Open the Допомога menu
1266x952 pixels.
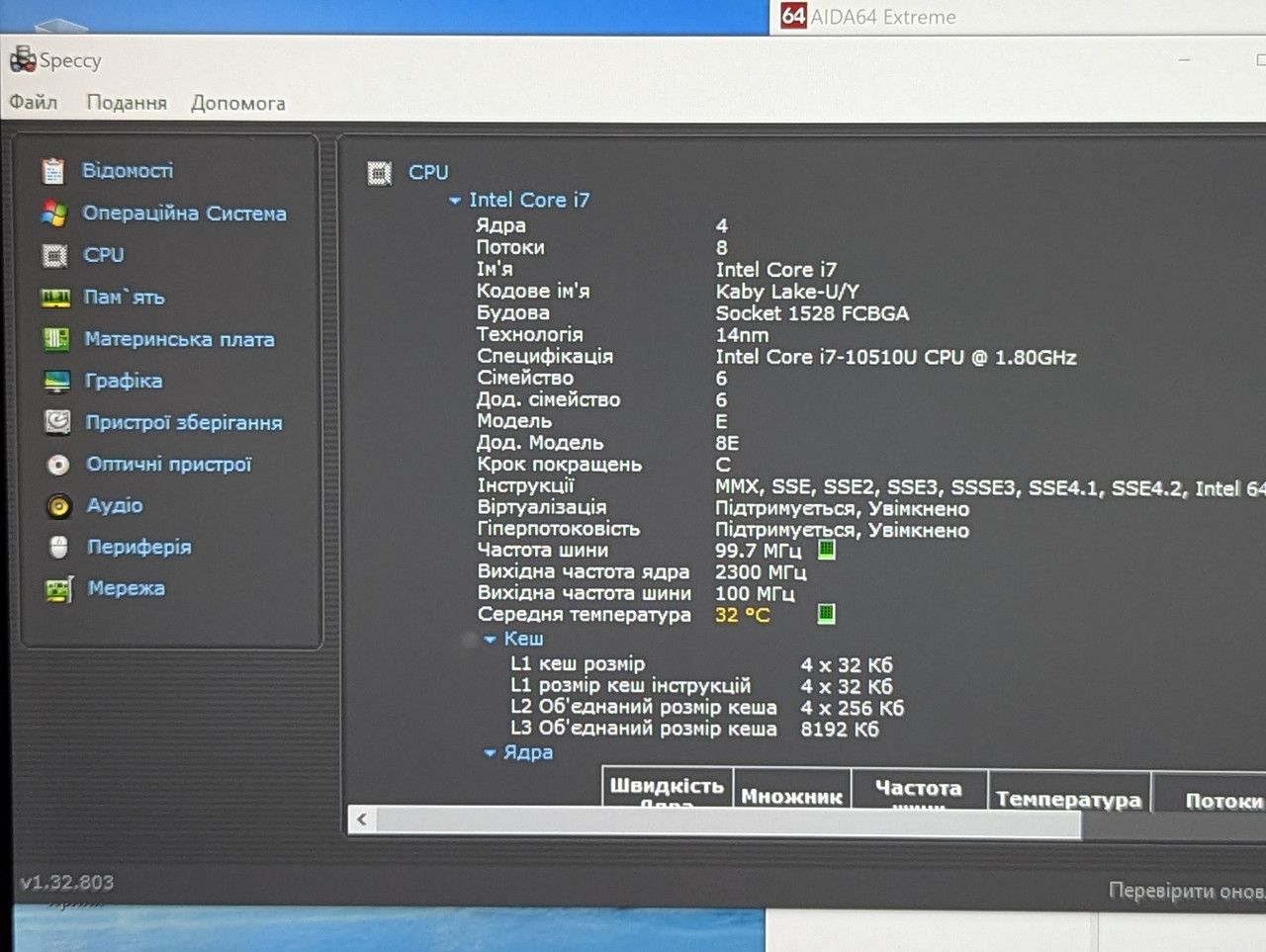[x=238, y=103]
